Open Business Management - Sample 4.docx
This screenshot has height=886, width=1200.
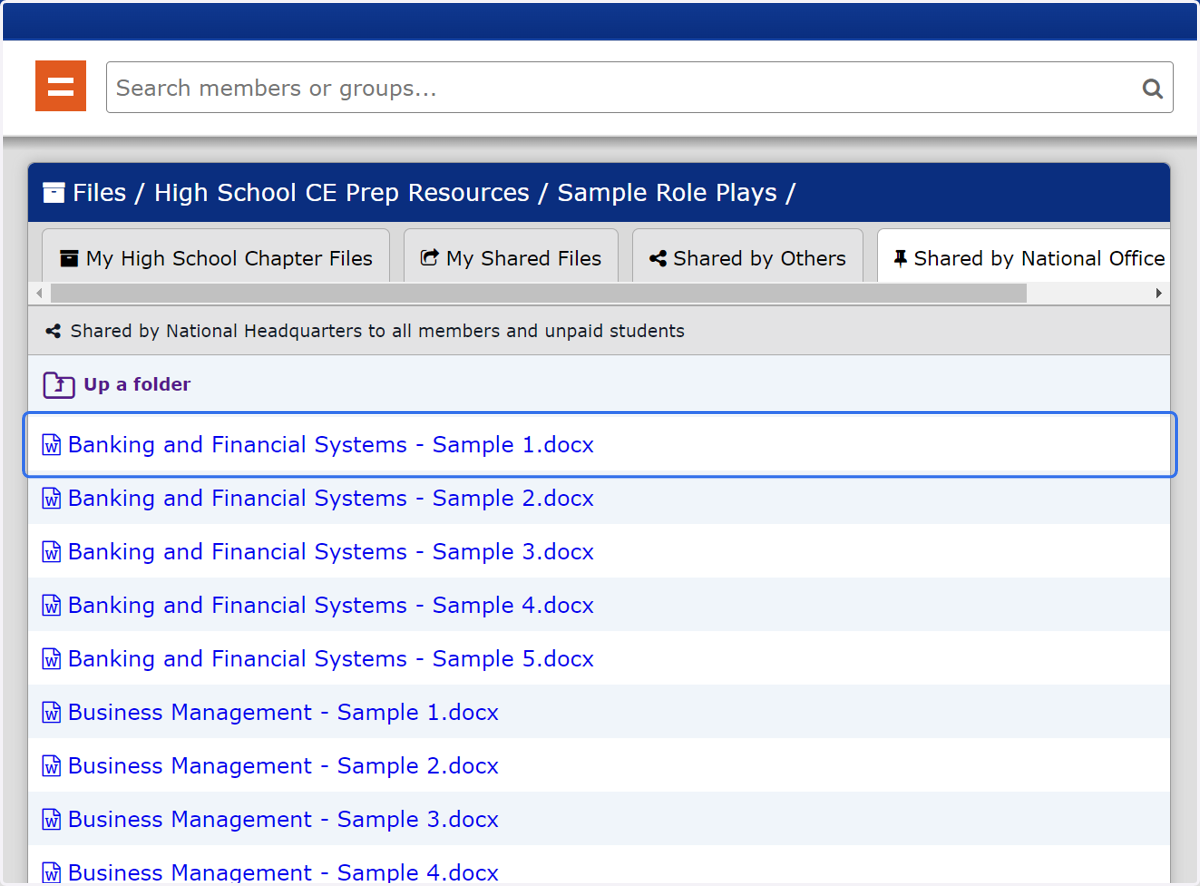click(283, 873)
